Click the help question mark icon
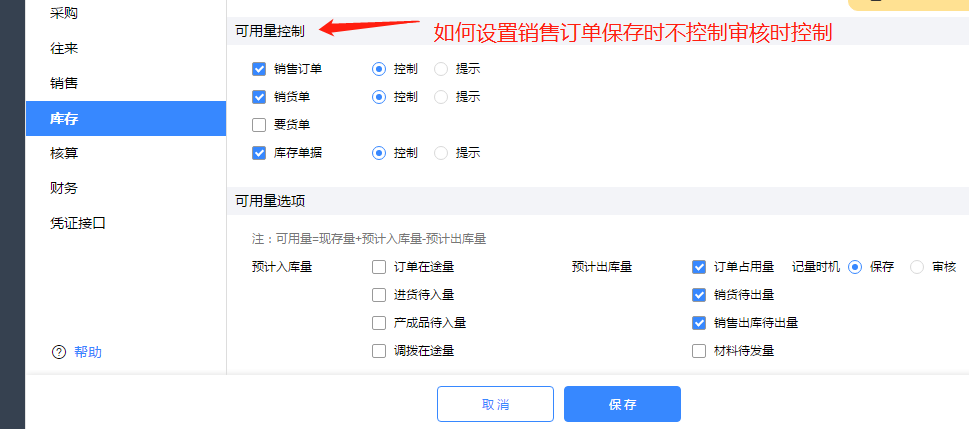Image resolution: width=969 pixels, height=429 pixels. pos(58,352)
